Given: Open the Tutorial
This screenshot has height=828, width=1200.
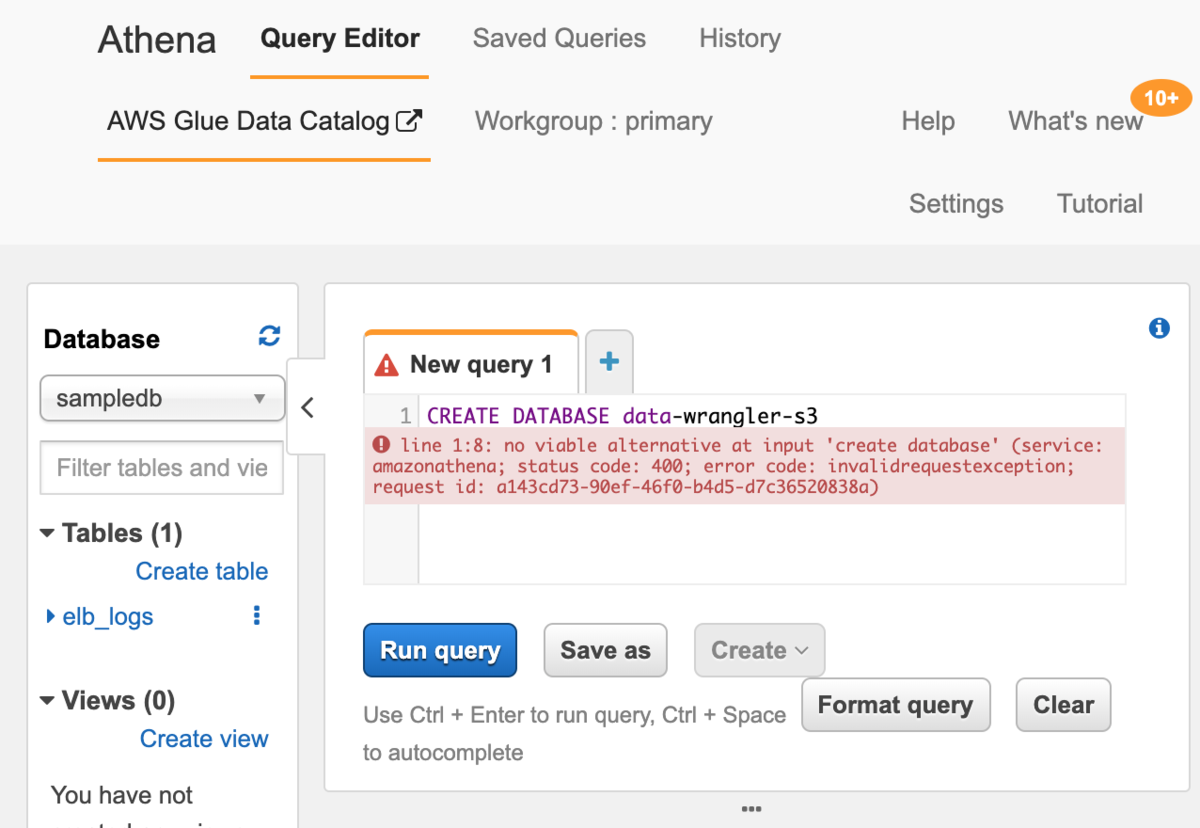Looking at the screenshot, I should (x=1100, y=204).
